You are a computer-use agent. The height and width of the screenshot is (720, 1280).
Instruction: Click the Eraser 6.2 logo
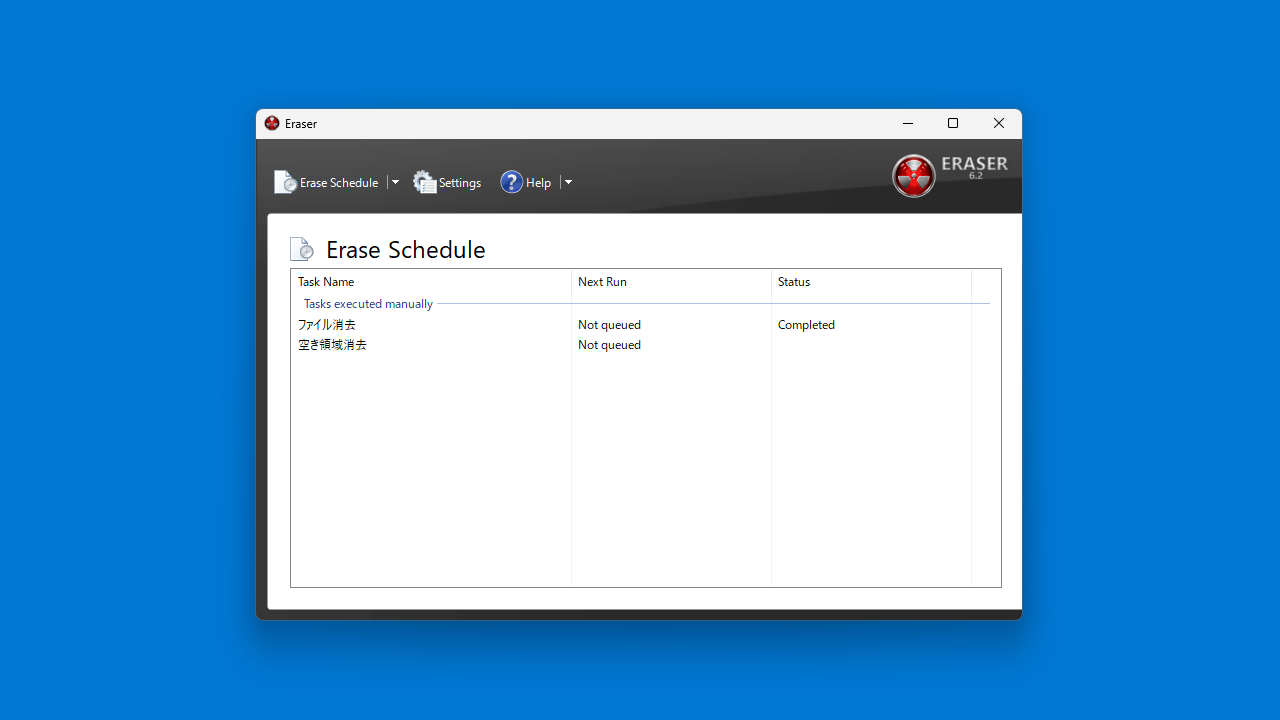[950, 175]
